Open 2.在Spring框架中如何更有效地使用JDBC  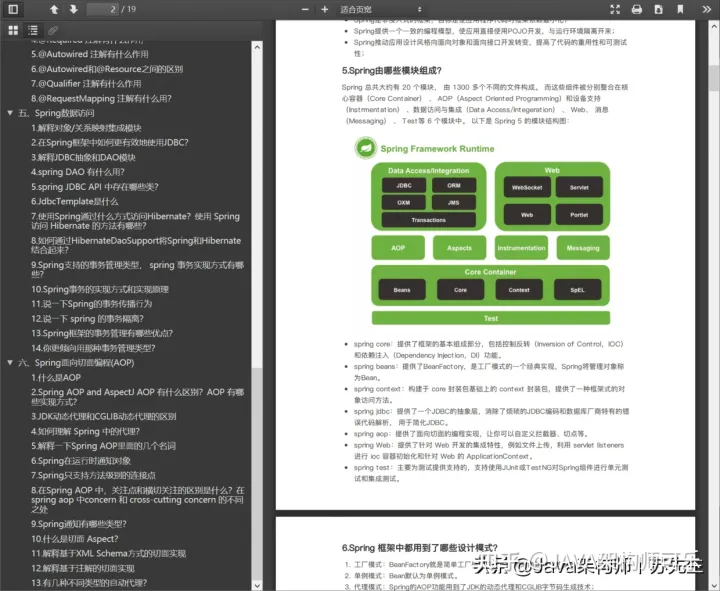[110, 142]
